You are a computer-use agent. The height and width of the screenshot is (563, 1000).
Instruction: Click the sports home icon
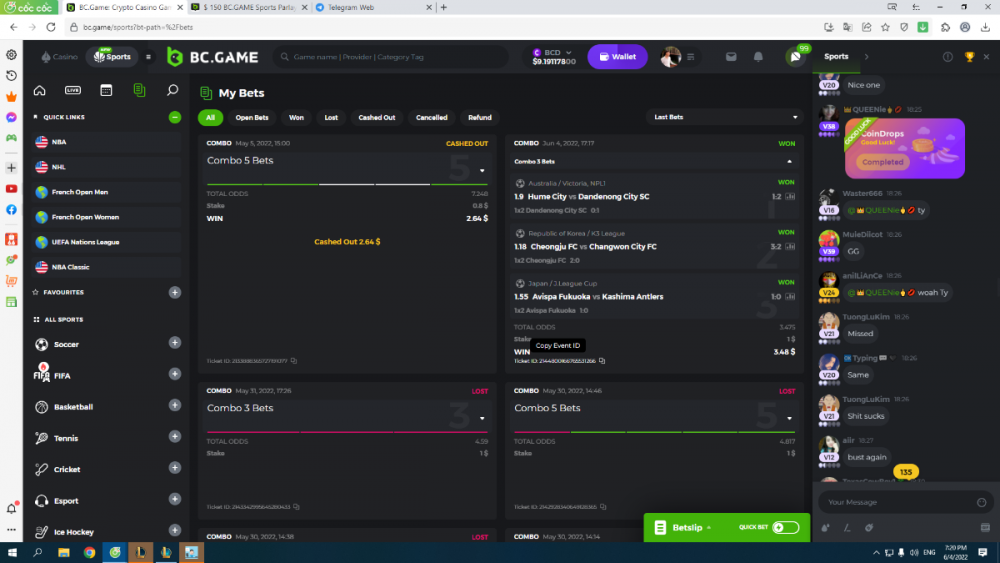[40, 90]
